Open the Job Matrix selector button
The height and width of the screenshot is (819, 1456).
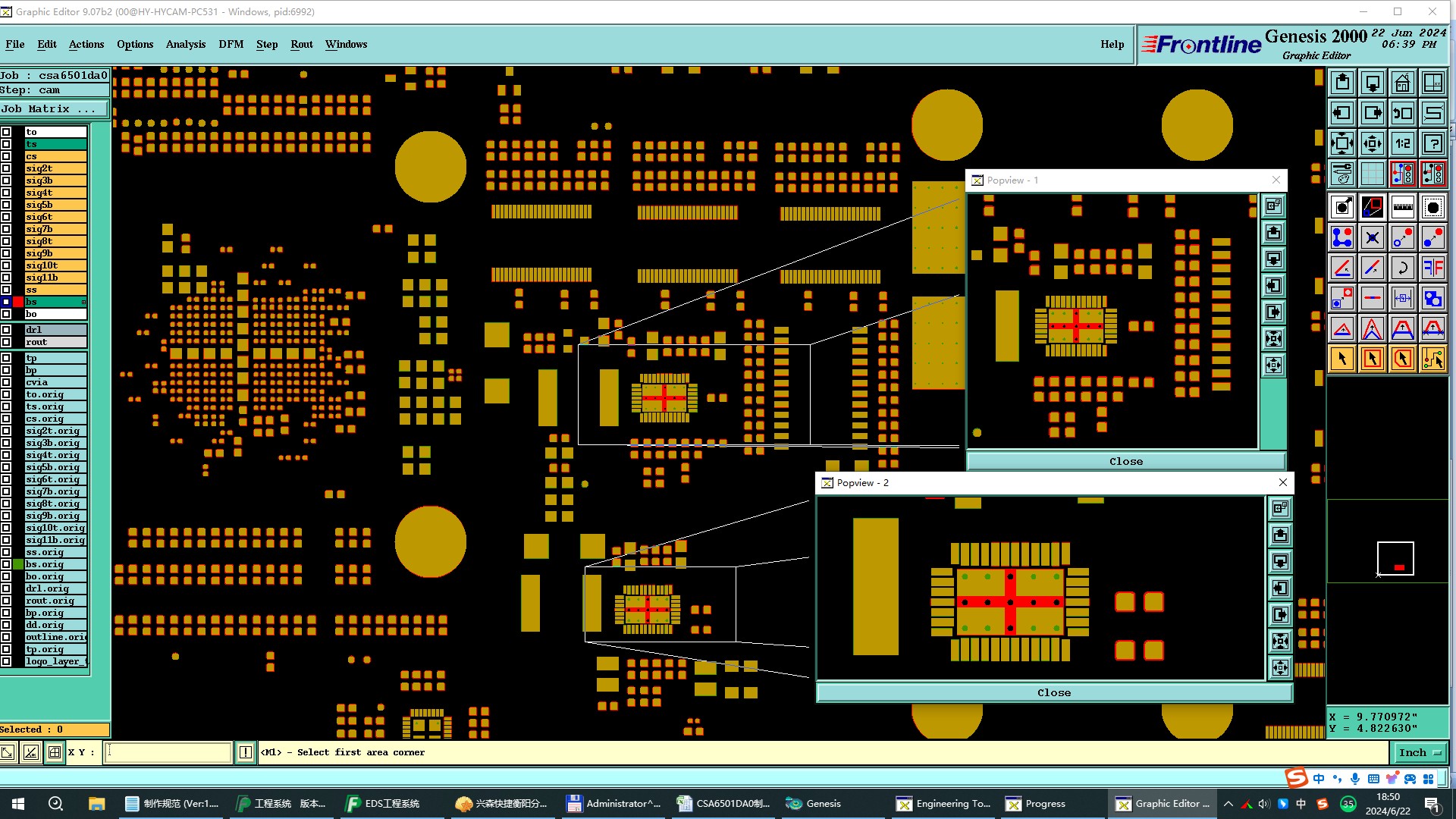point(53,109)
